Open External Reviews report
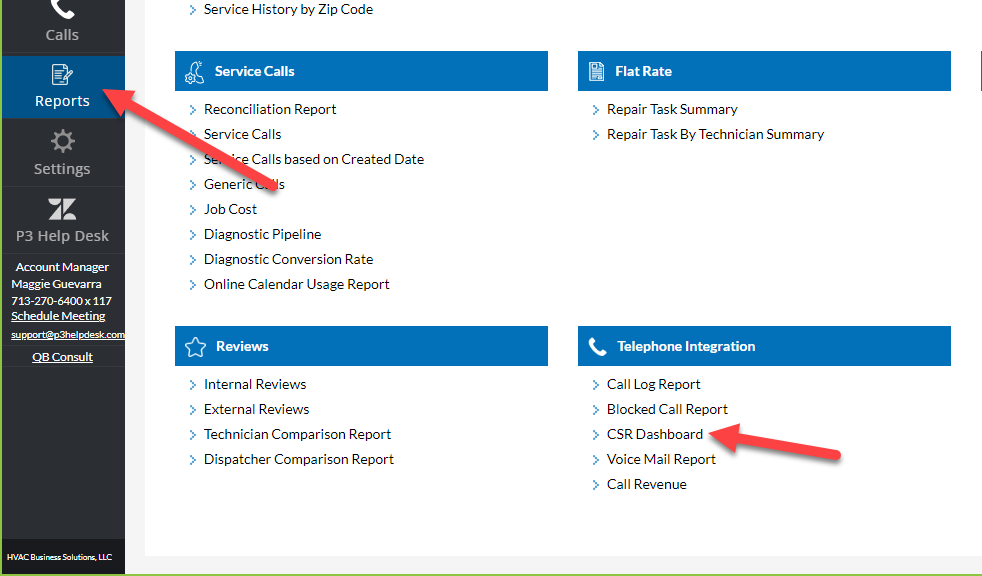982x576 pixels. [256, 409]
